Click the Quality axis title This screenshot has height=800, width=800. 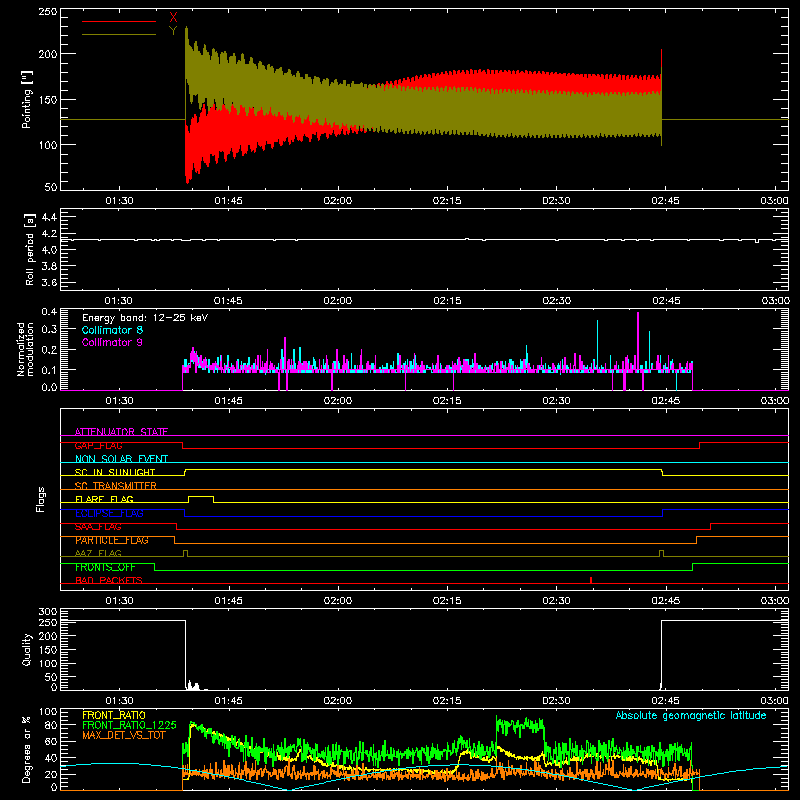[x=27, y=649]
